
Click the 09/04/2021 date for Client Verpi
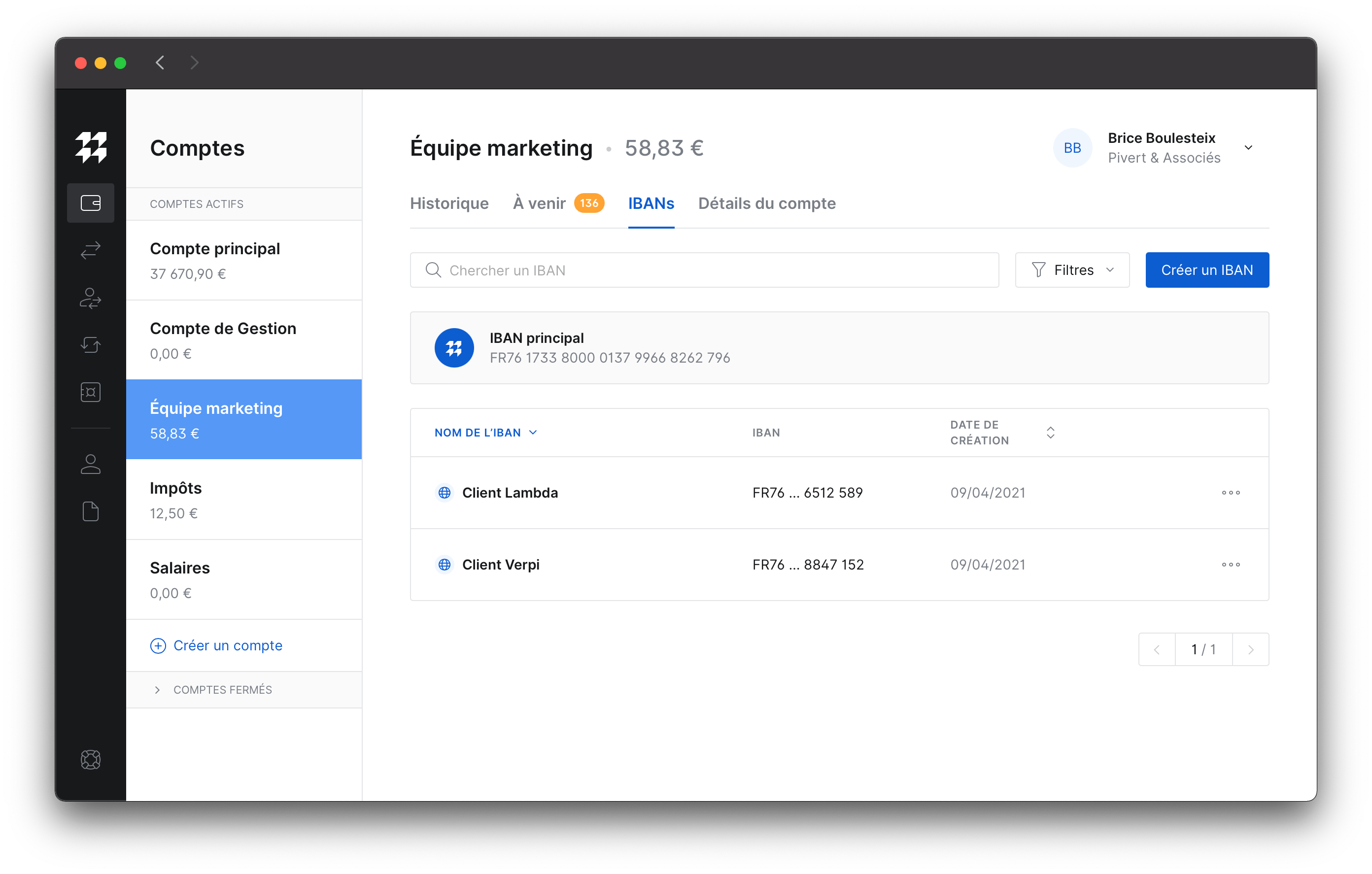click(x=988, y=564)
